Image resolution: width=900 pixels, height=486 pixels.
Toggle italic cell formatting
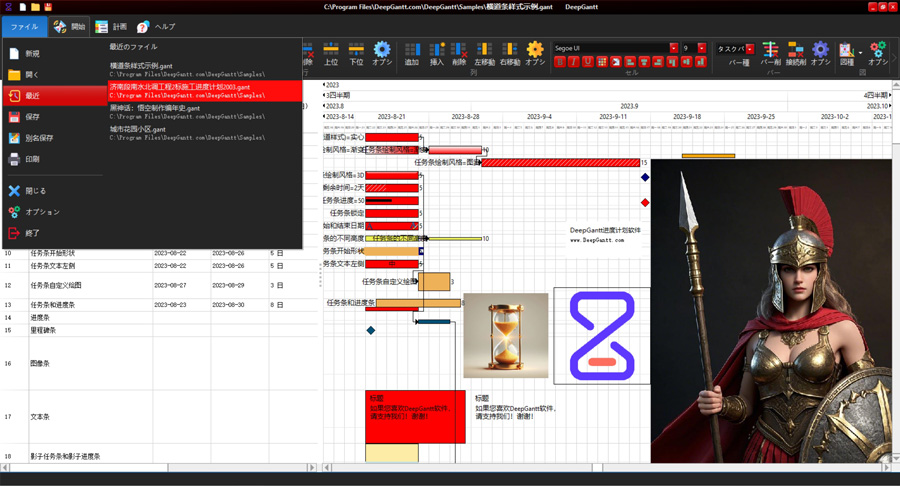click(x=574, y=62)
